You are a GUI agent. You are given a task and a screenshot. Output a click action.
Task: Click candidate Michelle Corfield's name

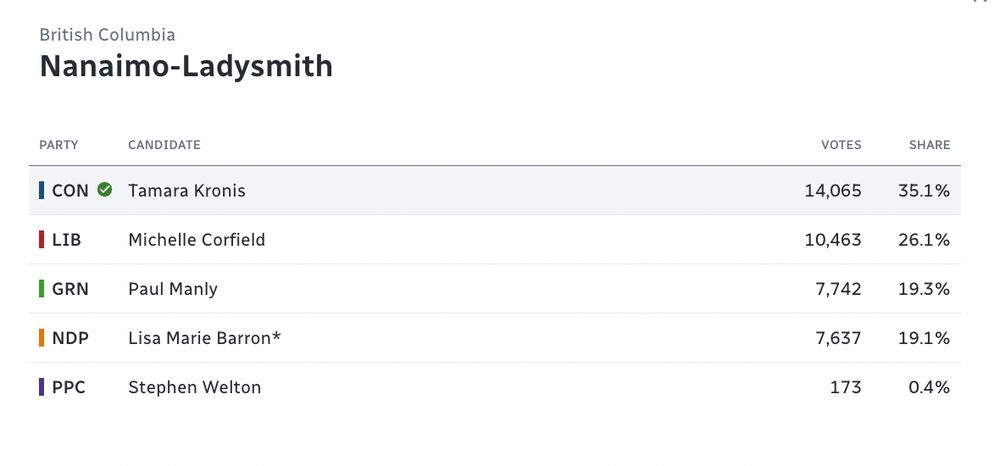pyautogui.click(x=197, y=240)
